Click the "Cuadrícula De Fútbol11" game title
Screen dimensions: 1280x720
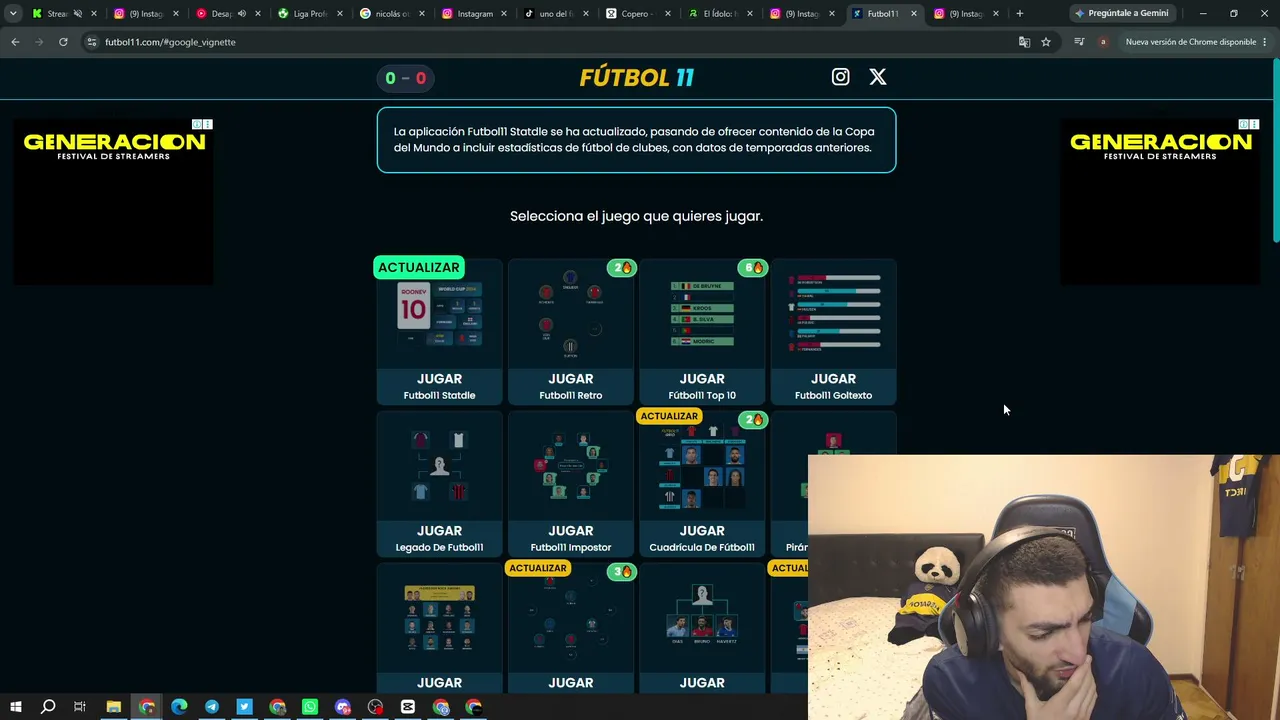702,547
